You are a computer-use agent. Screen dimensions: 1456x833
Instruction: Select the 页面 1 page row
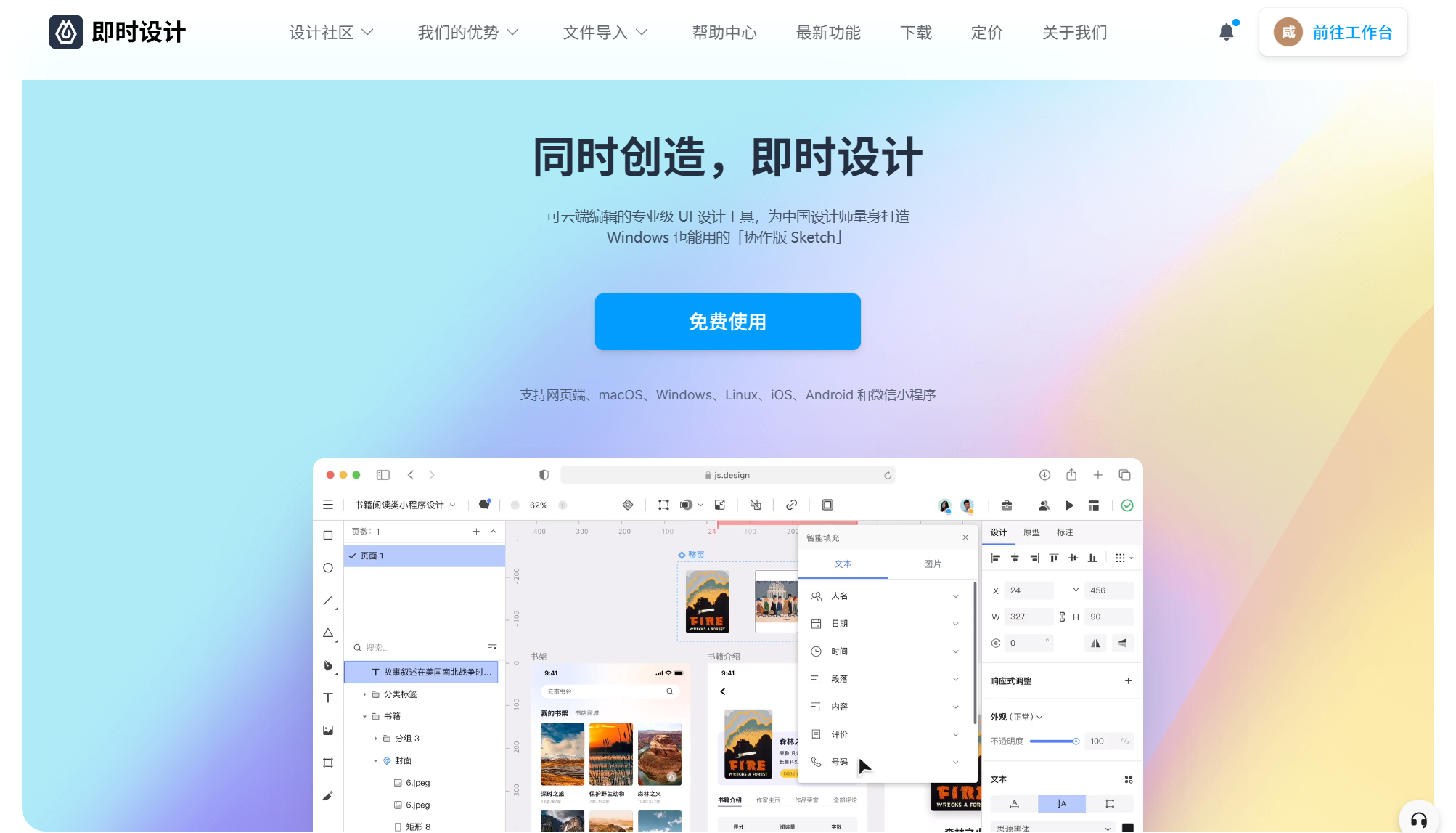point(425,556)
